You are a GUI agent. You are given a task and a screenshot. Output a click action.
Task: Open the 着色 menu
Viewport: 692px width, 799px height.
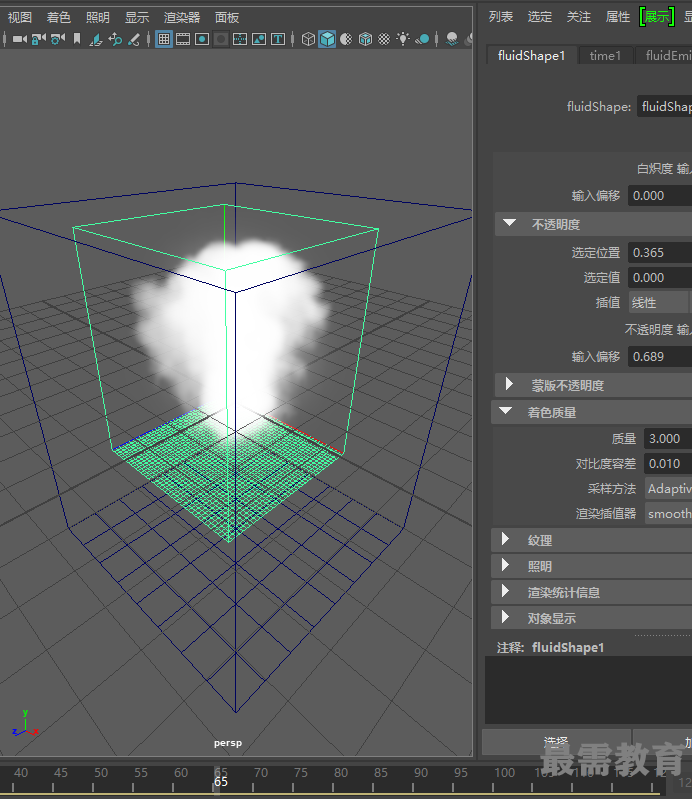tap(59, 17)
